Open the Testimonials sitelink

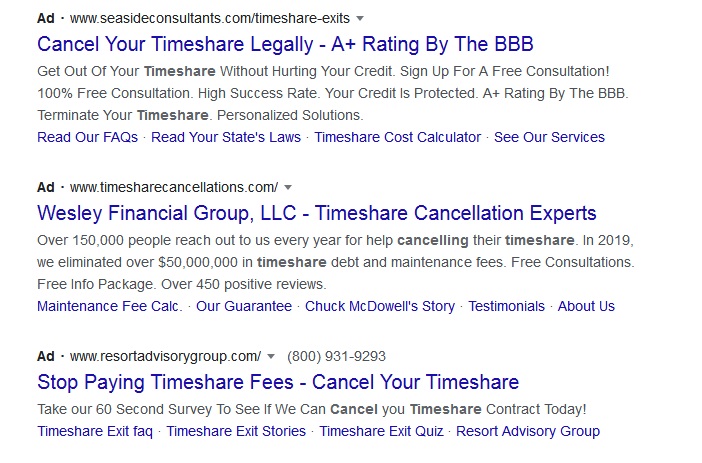coord(507,306)
